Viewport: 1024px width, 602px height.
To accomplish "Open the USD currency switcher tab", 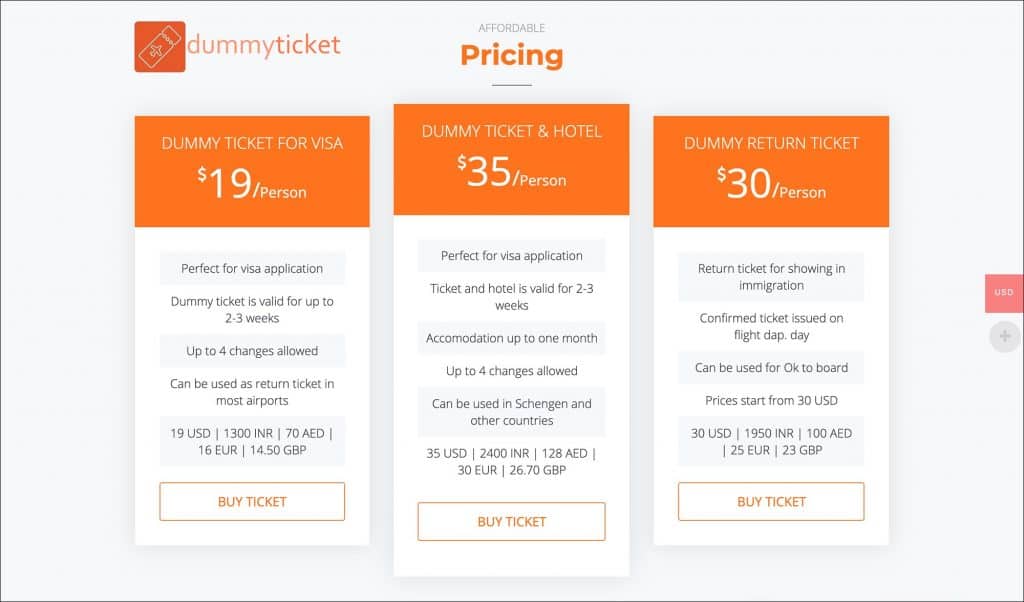I will pos(1004,293).
